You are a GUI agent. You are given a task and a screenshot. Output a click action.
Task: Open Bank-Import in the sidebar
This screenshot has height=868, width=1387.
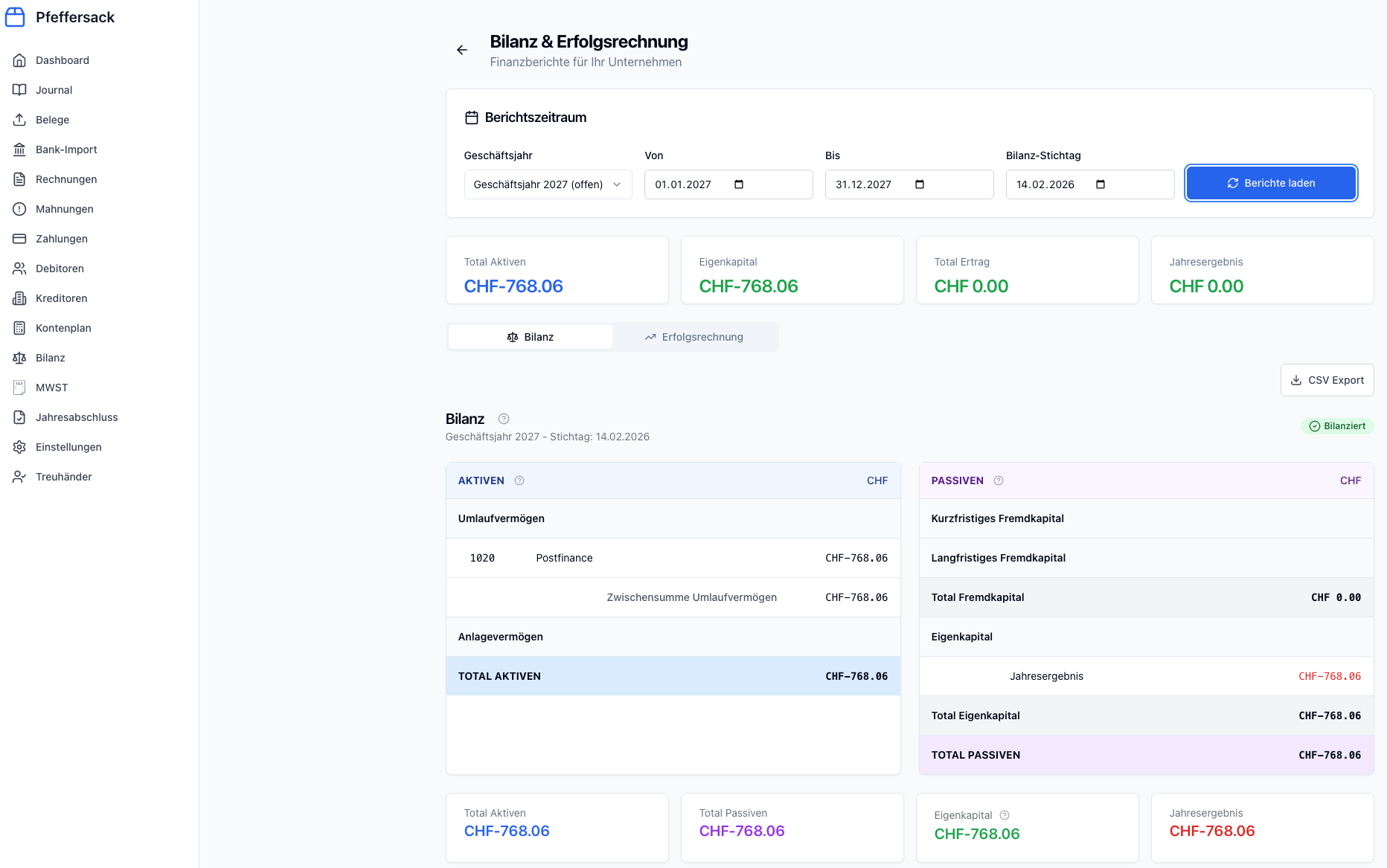click(66, 150)
